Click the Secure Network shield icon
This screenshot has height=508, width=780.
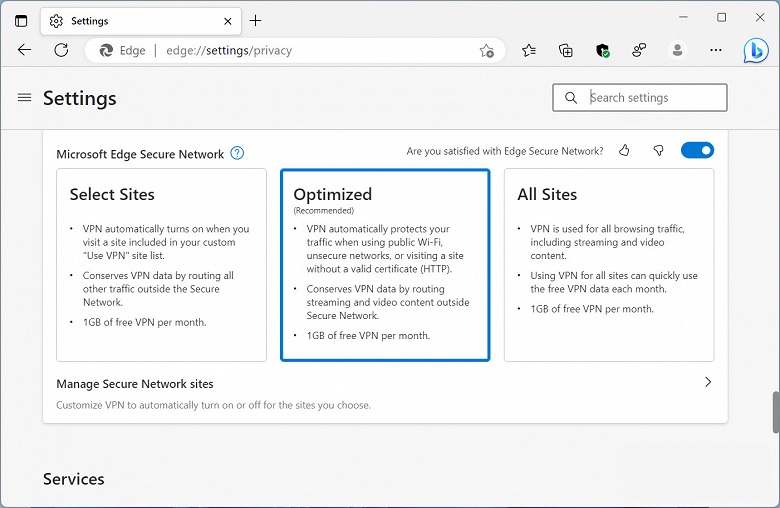602,50
